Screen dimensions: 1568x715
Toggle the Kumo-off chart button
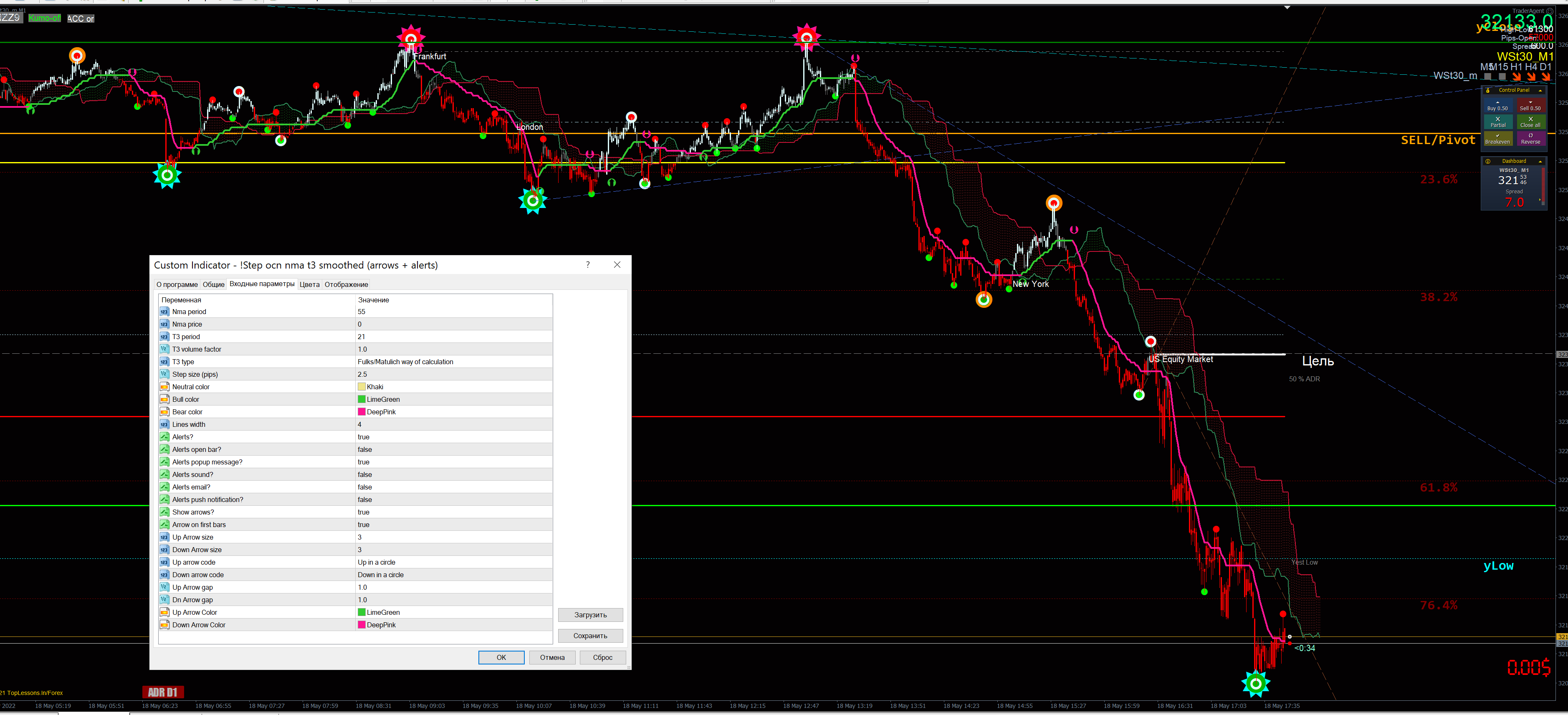44,18
